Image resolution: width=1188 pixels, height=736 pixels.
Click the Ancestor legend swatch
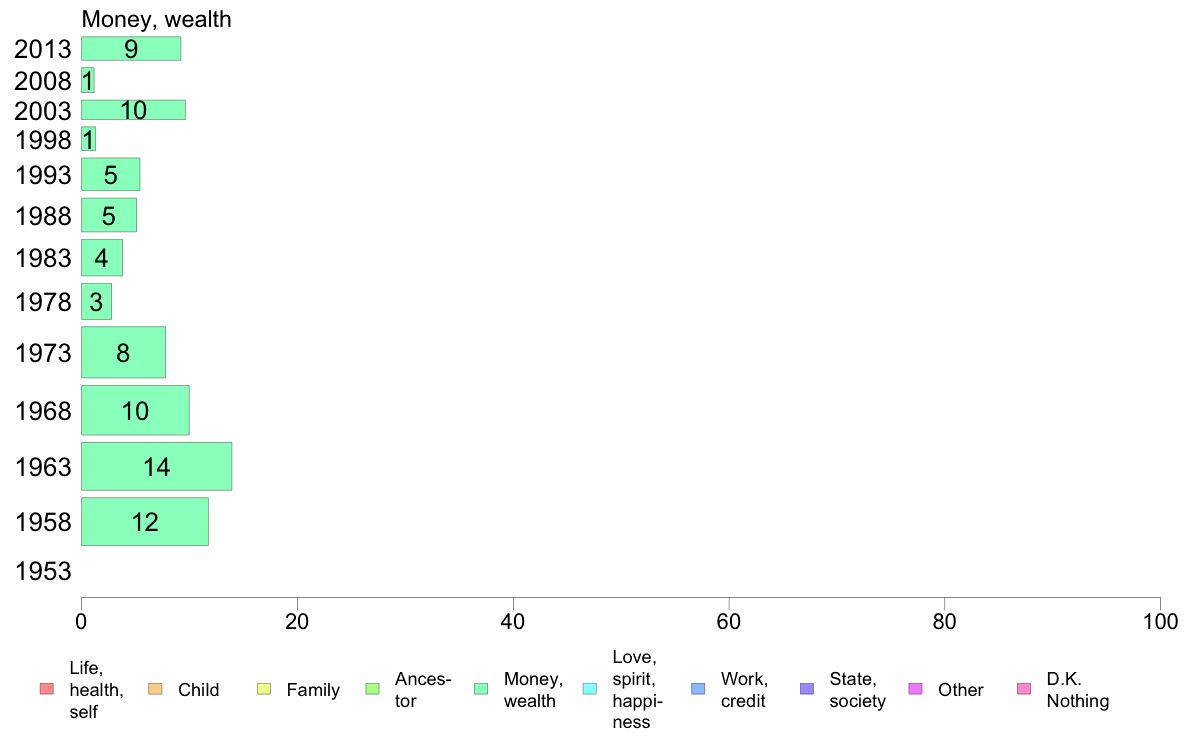pyautogui.click(x=372, y=689)
